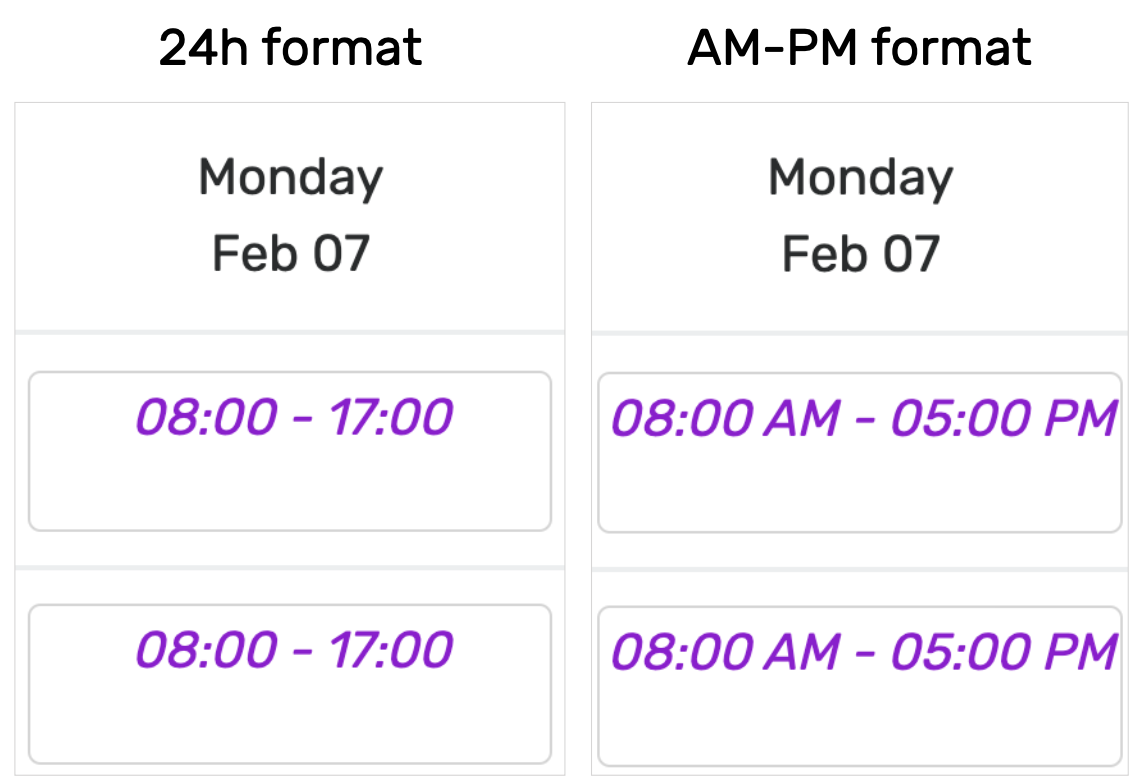This screenshot has width=1138, height=784.
Task: Click the "24h format" heading
Action: (290, 48)
